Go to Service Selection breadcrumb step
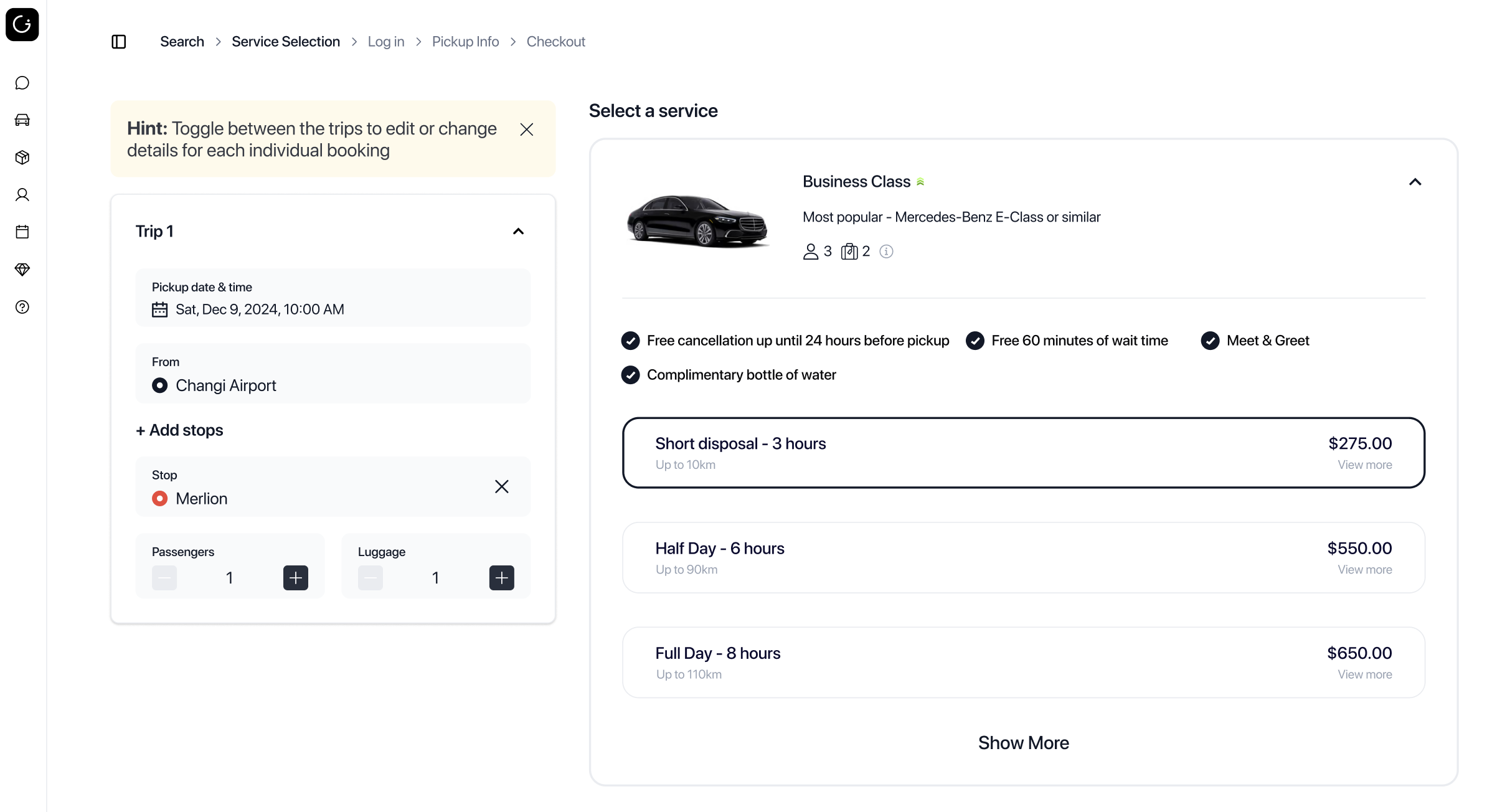The width and height of the screenshot is (1487, 812). 286,42
